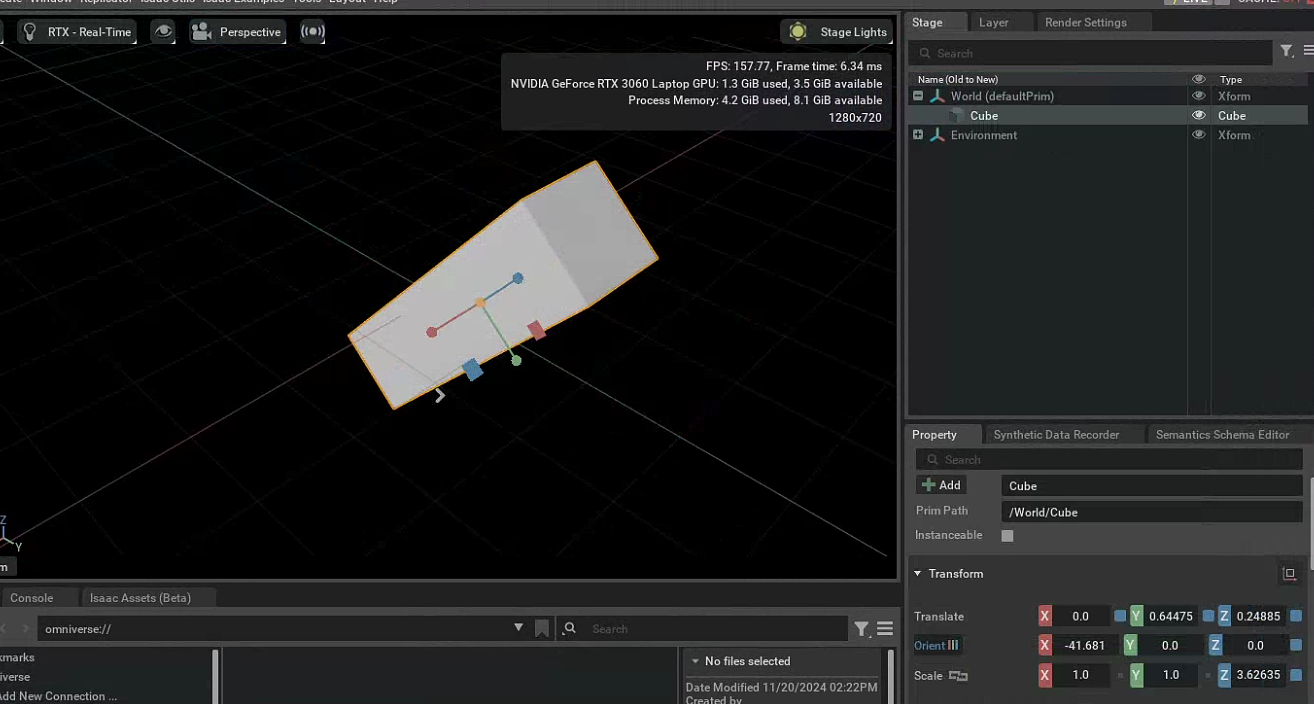This screenshot has height=704, width=1314.
Task: Click the blue square plane handle on gizmo
Action: click(x=473, y=370)
